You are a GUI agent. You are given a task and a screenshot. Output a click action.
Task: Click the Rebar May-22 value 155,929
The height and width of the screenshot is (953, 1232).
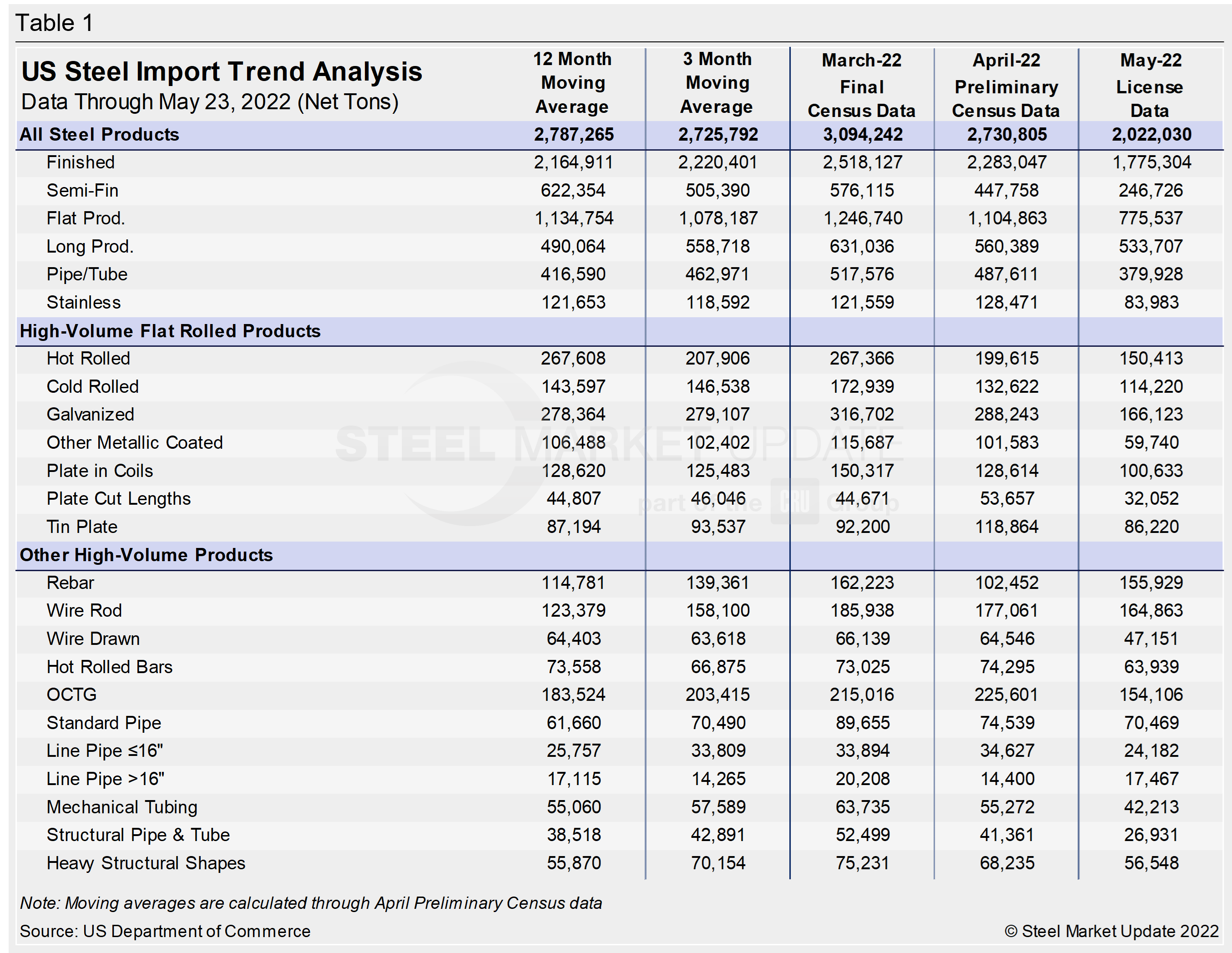click(x=1151, y=583)
